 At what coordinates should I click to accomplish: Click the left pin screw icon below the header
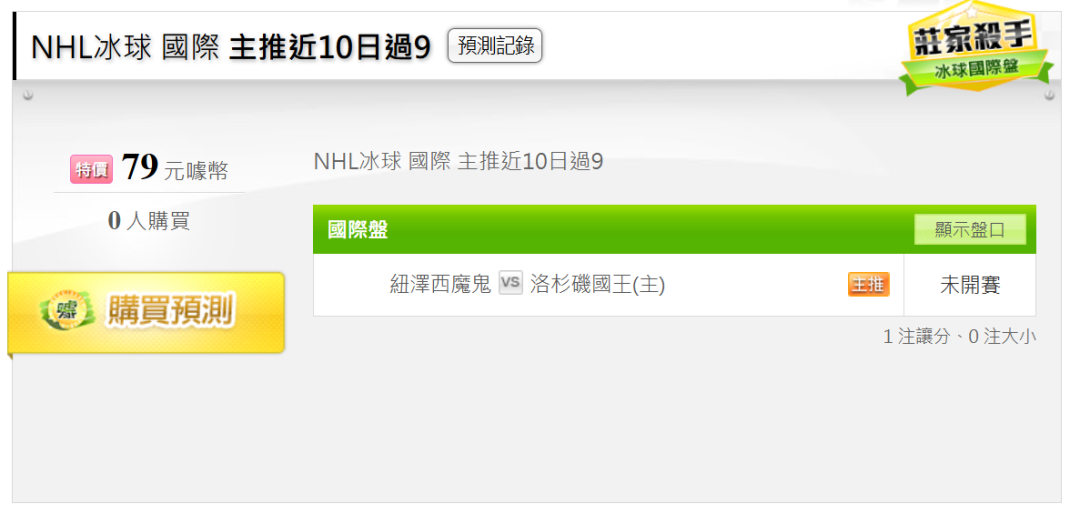[28, 95]
